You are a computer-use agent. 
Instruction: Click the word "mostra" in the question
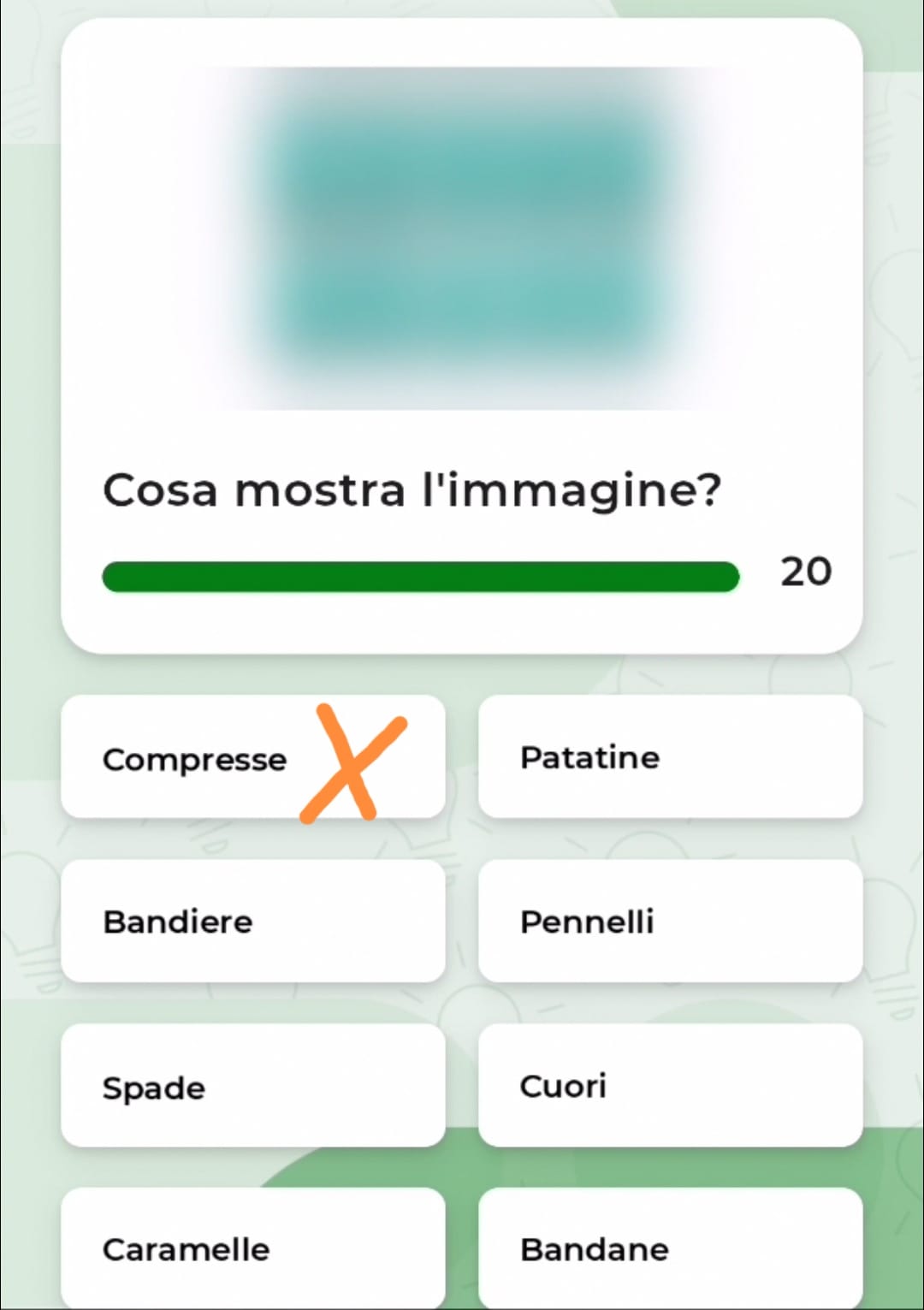click(x=320, y=491)
